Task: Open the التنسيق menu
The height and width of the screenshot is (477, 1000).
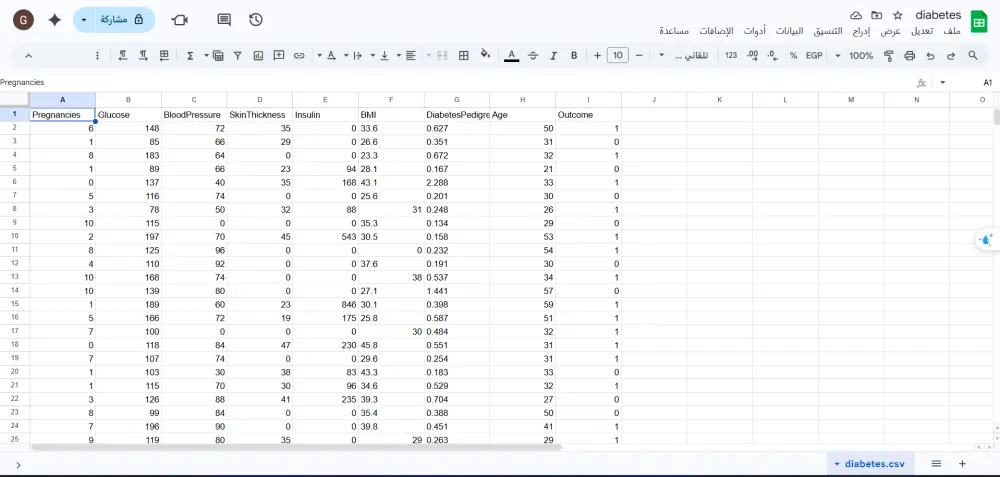Action: tap(829, 31)
